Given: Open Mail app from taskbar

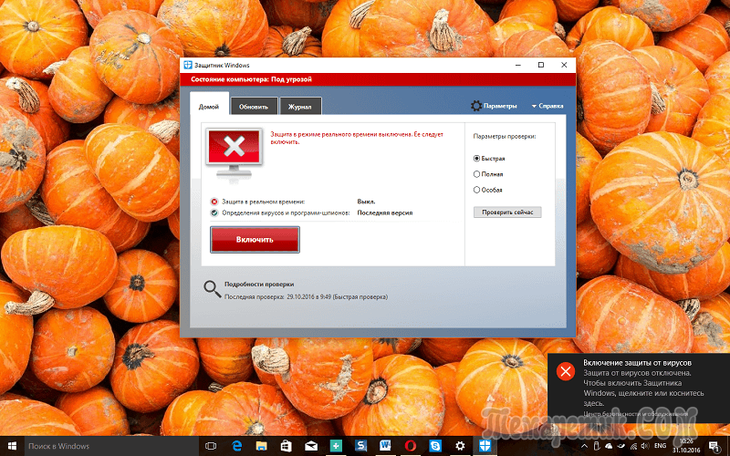Looking at the screenshot, I should point(311,446).
